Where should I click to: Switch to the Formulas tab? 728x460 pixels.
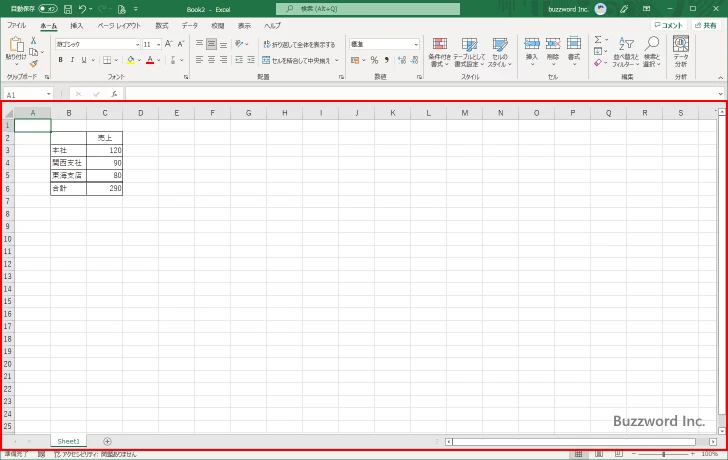pyautogui.click(x=162, y=26)
